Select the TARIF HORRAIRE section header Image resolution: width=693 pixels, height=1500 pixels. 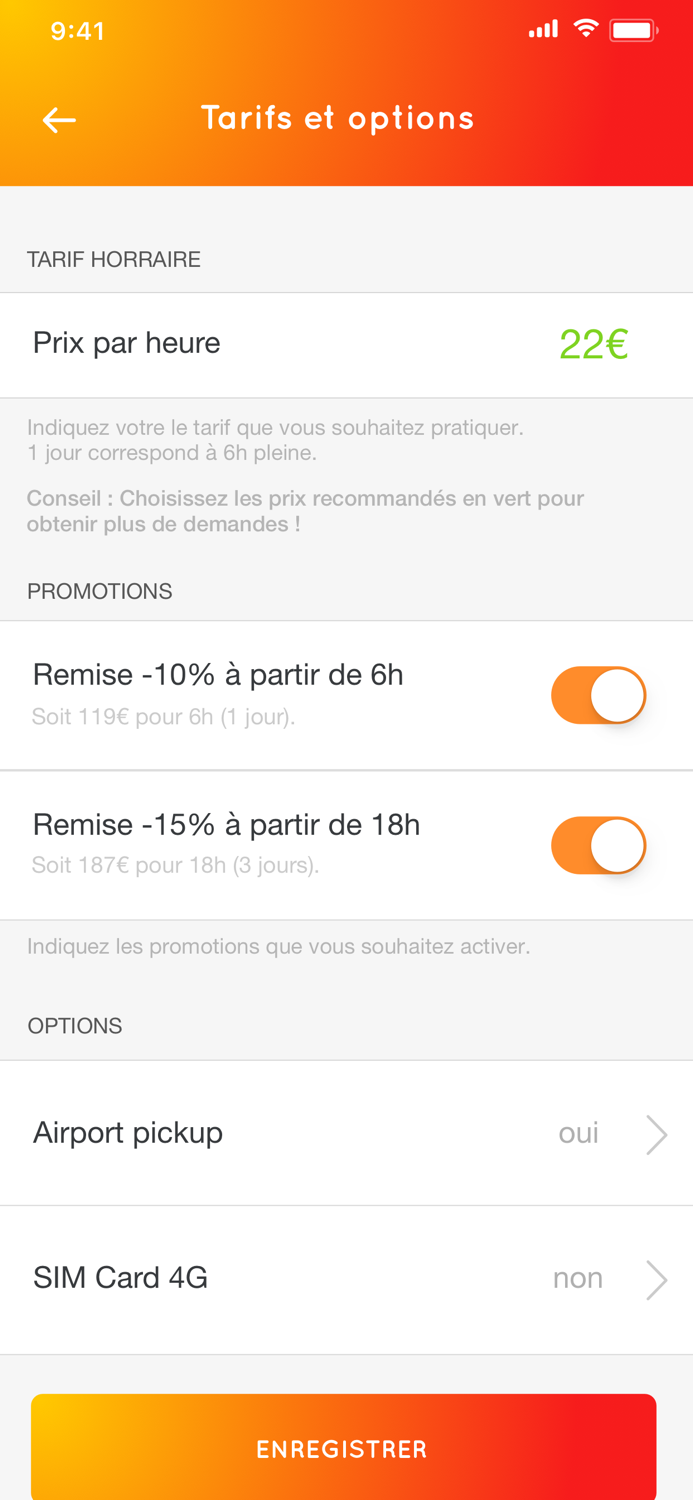pyautogui.click(x=113, y=258)
